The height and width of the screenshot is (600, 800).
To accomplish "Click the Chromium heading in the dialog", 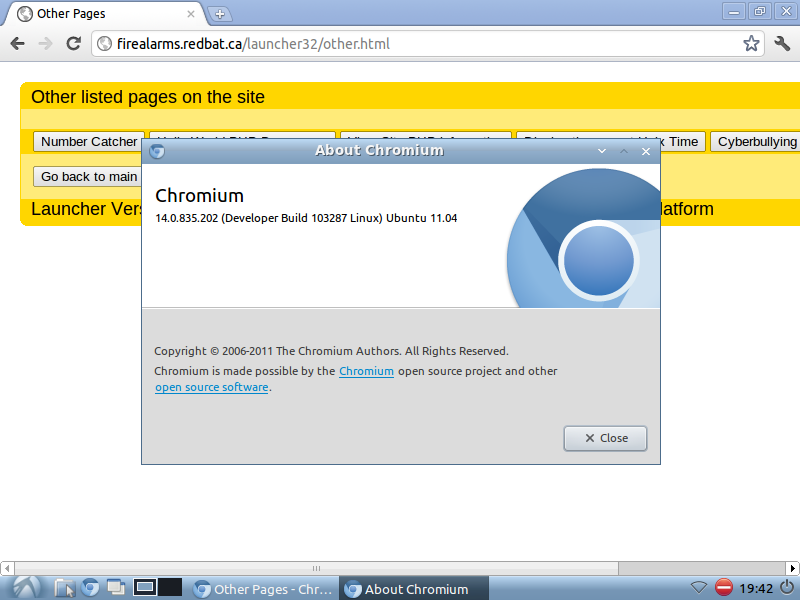I will (x=199, y=195).
